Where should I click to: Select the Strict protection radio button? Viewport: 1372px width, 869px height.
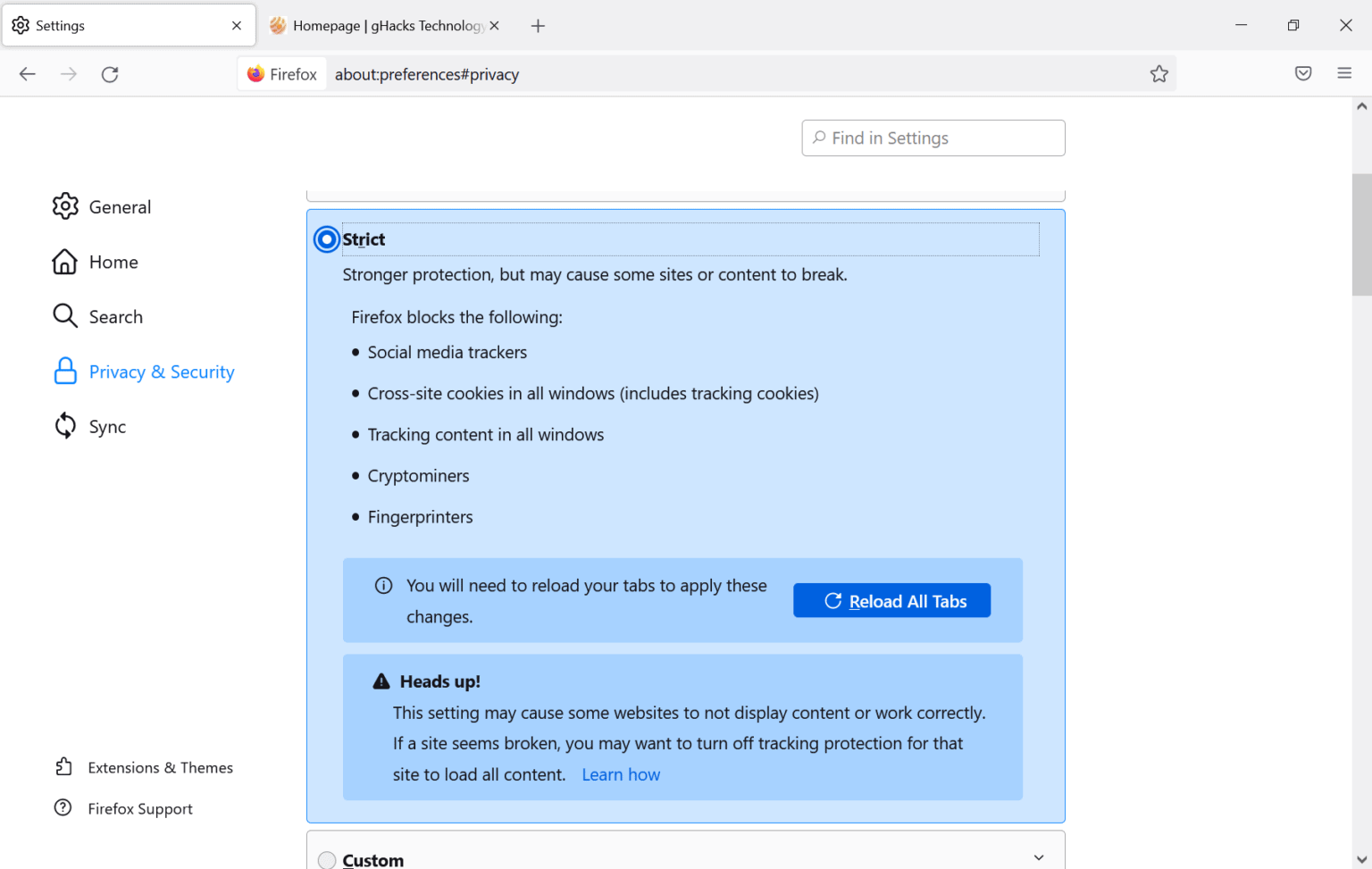[326, 238]
